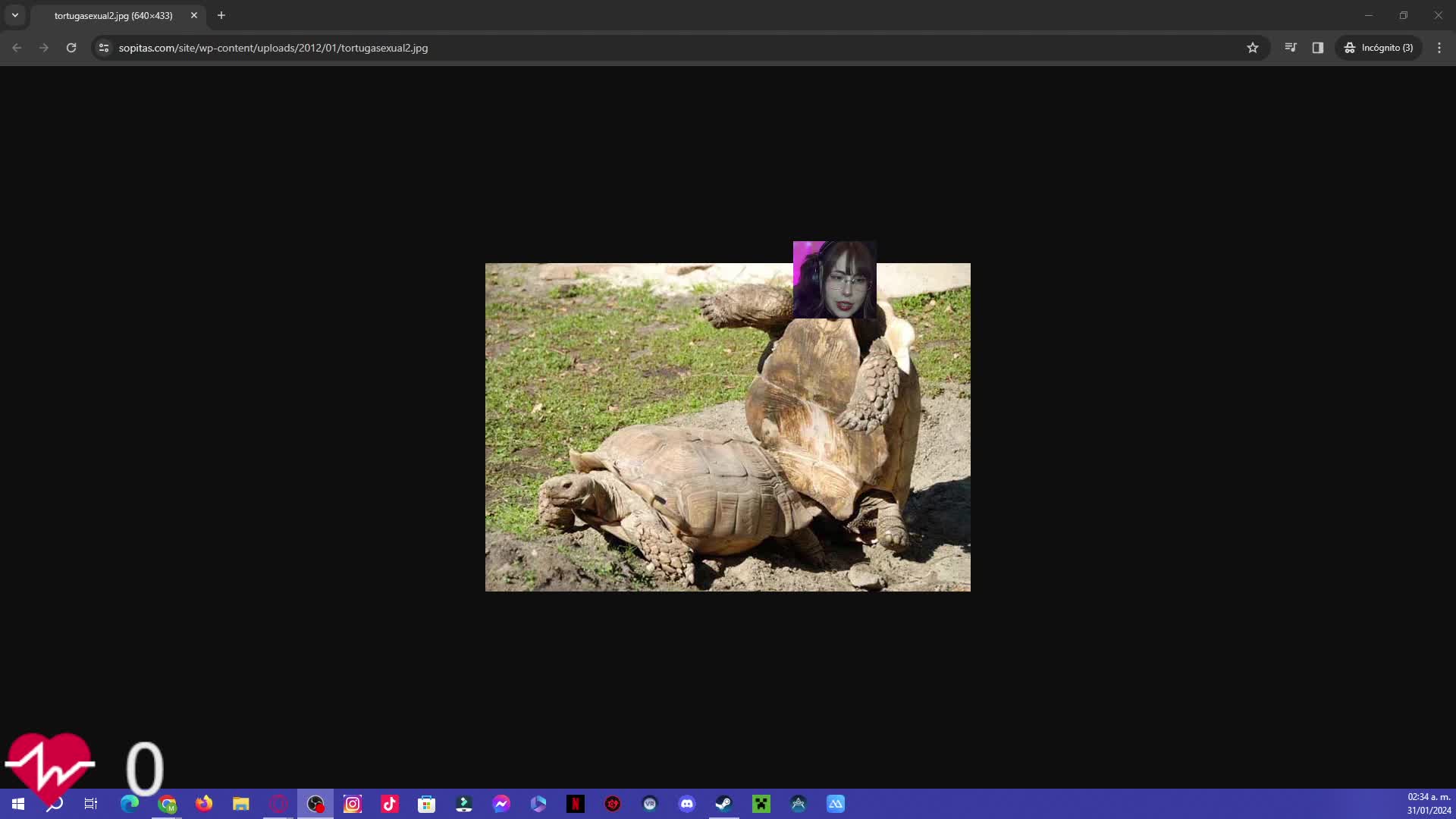1456x819 pixels.
Task: Switch to Google Chrome in taskbar
Action: 167,804
